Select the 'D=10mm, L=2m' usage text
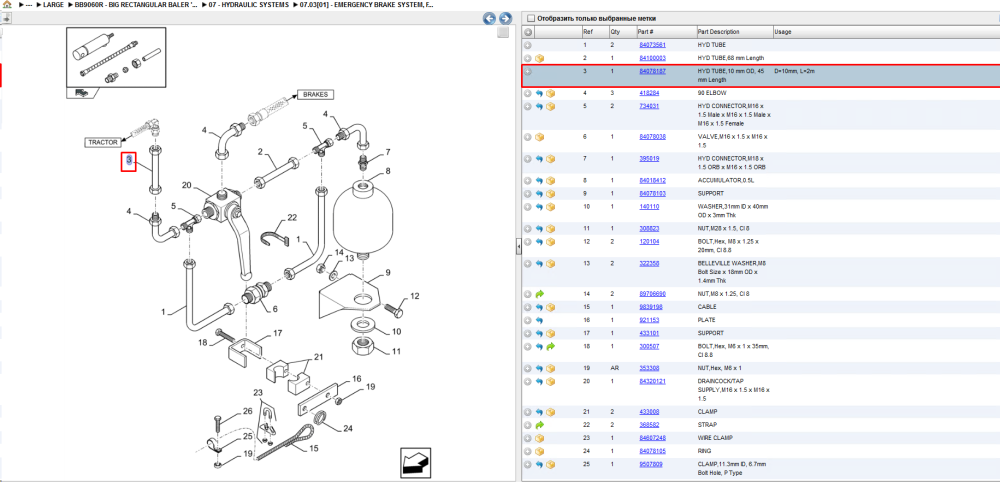Viewport: 1000px width, 482px height. [x=794, y=71]
